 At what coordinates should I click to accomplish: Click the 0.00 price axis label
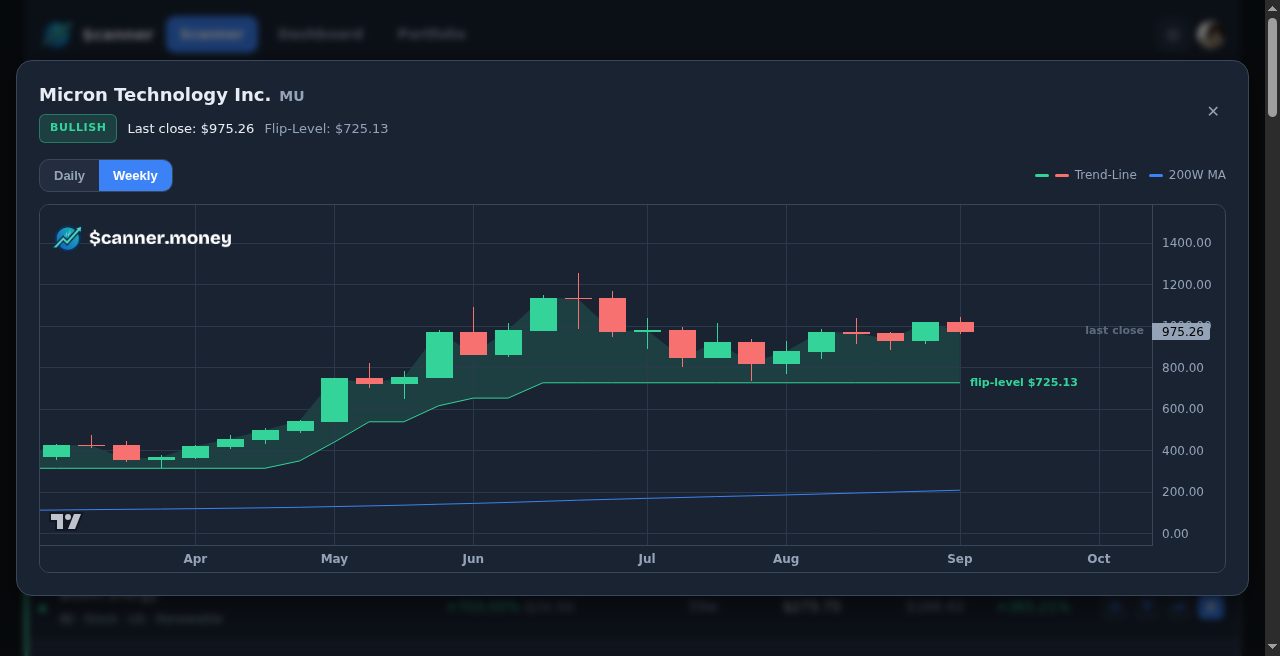[x=1175, y=534]
